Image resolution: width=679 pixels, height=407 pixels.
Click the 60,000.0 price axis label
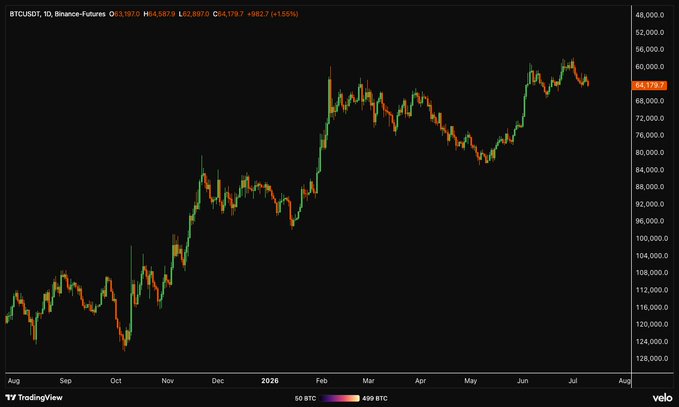[x=650, y=67]
